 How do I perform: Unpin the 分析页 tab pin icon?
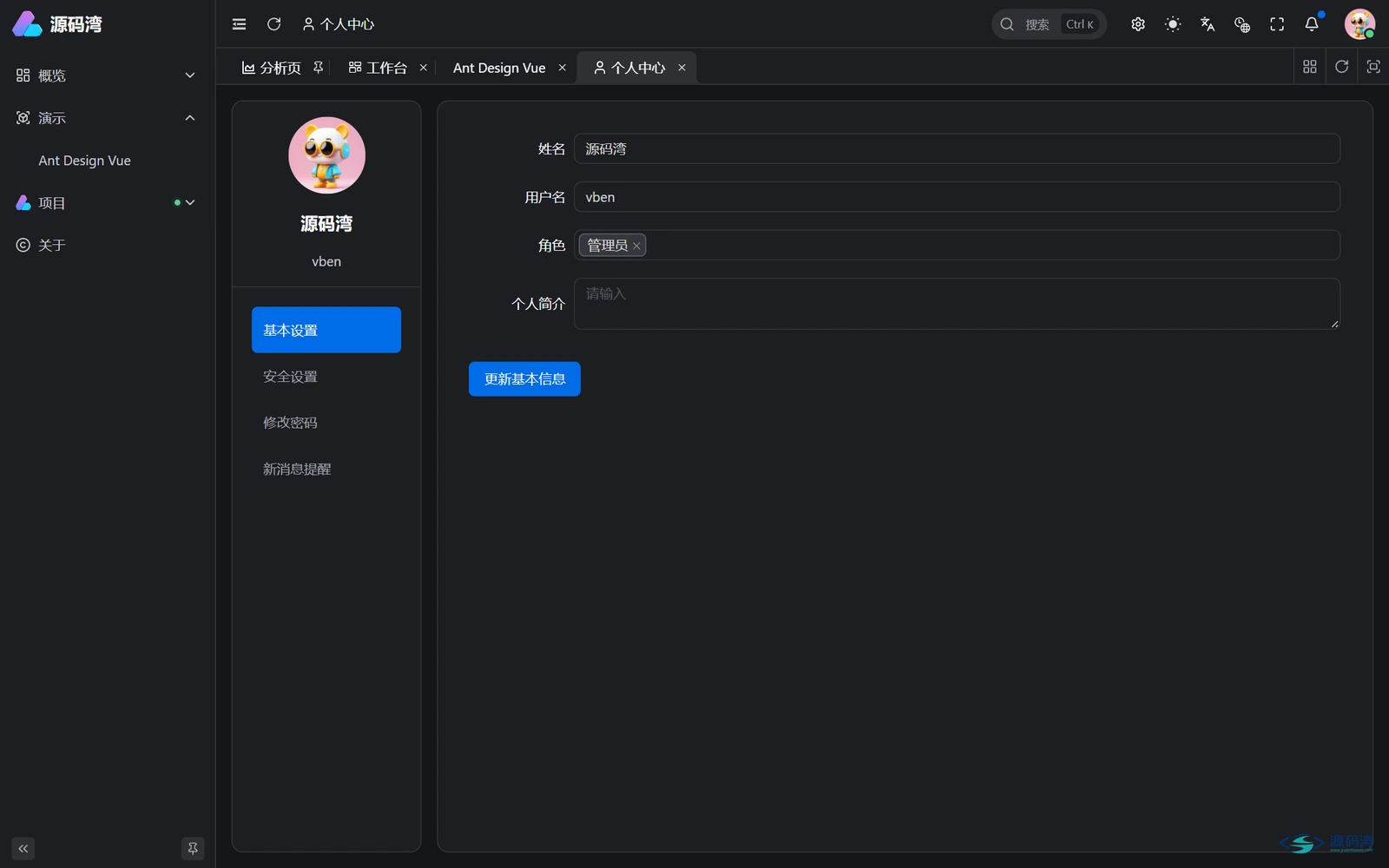319,68
